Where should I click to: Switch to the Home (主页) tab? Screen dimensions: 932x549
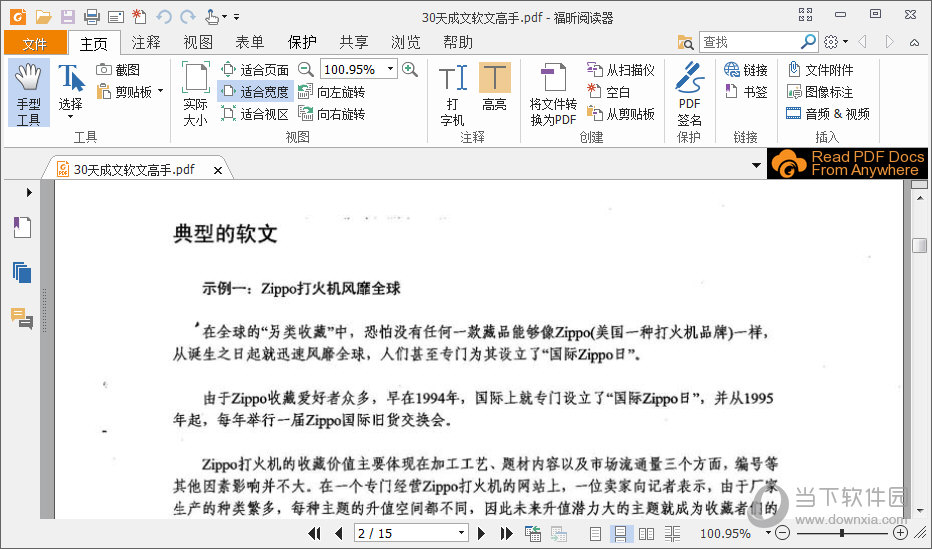[94, 43]
